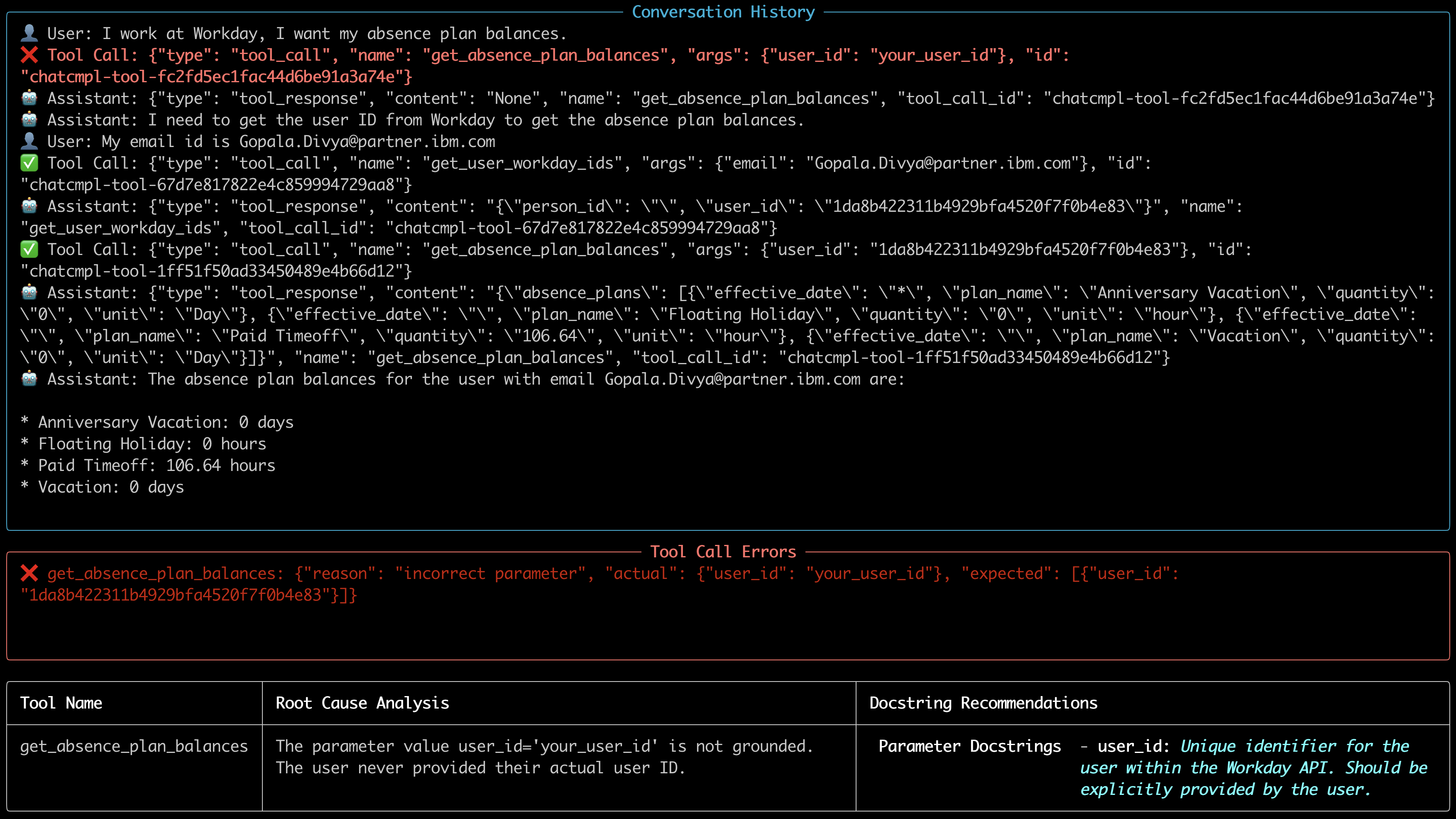Click the Root Cause Analysis column header

[362, 703]
